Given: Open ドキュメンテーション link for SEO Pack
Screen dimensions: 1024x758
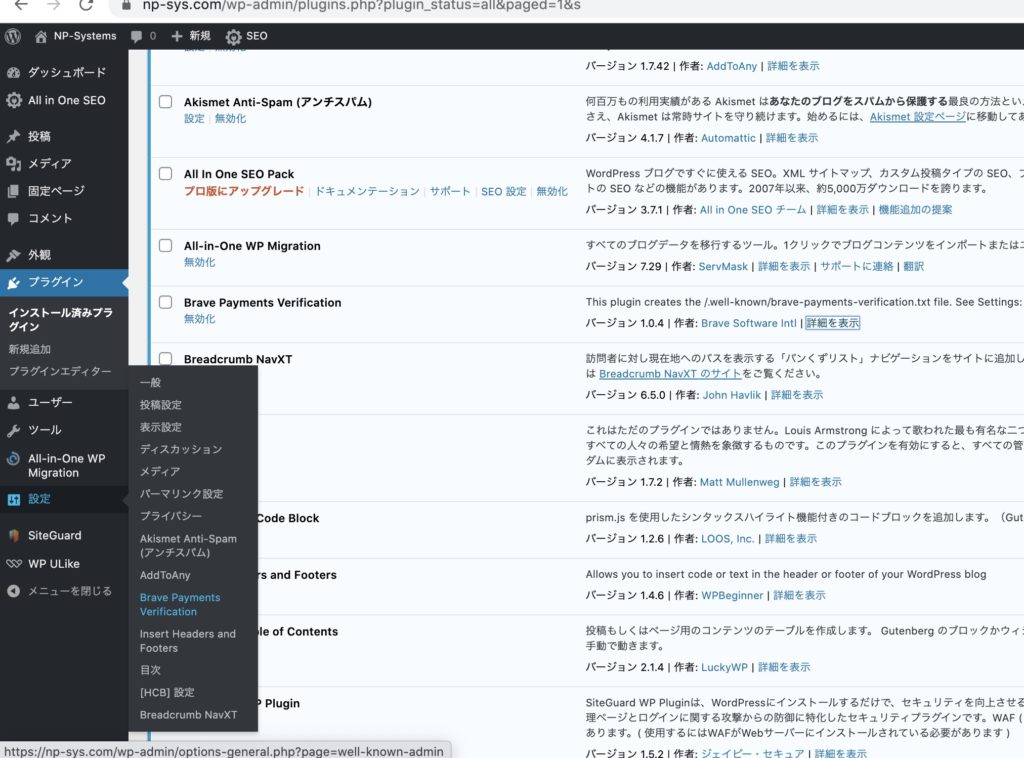Looking at the screenshot, I should 367,191.
